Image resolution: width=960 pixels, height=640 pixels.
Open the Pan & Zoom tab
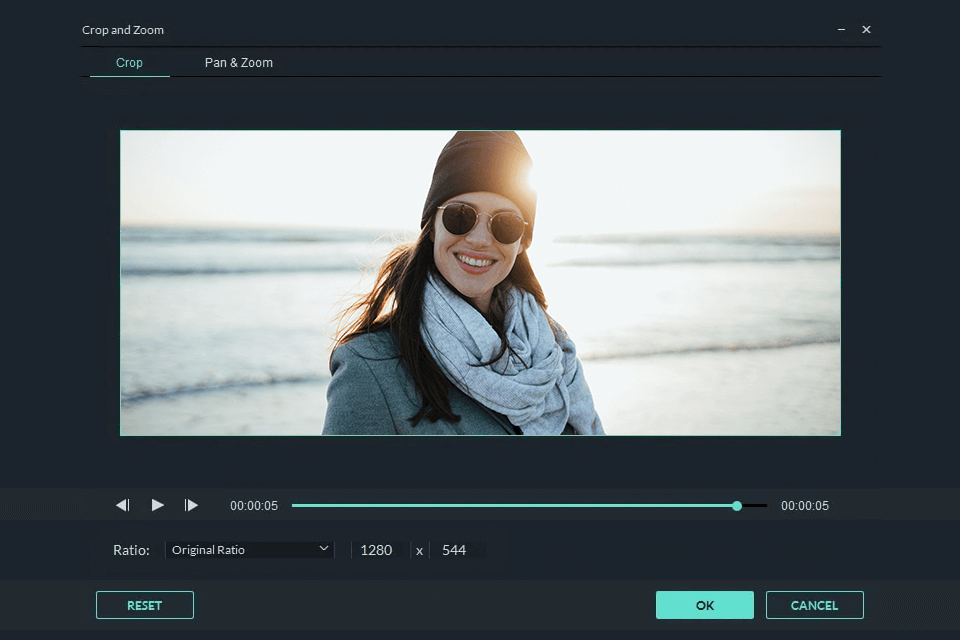pos(239,62)
